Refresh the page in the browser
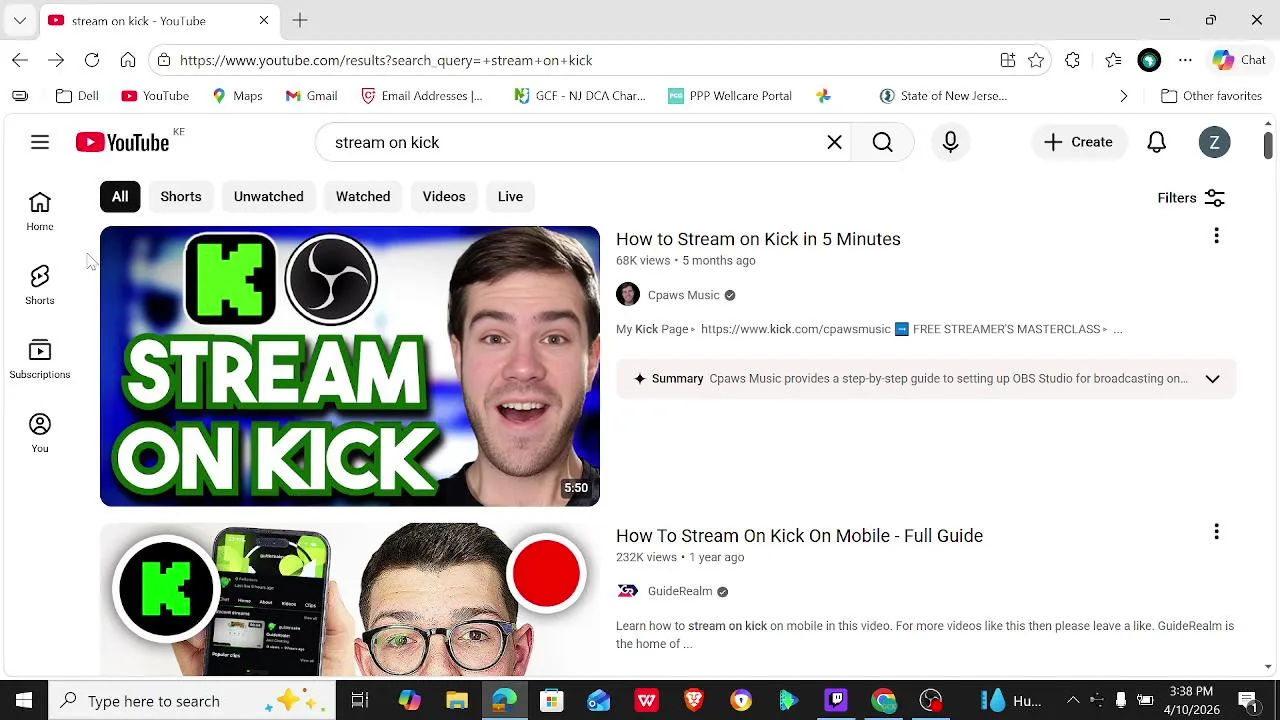 92,60
